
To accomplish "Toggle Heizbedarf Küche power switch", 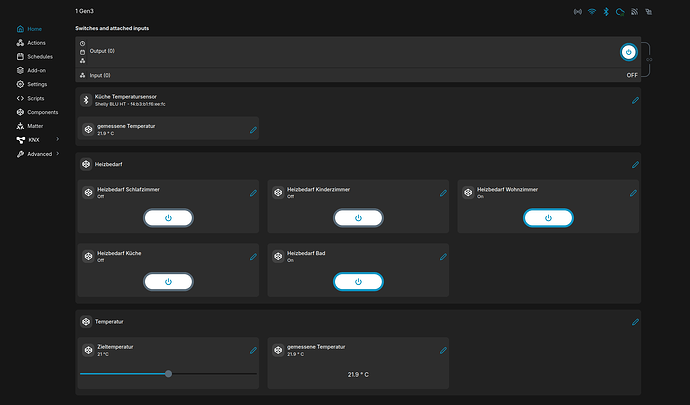I will pyautogui.click(x=168, y=282).
